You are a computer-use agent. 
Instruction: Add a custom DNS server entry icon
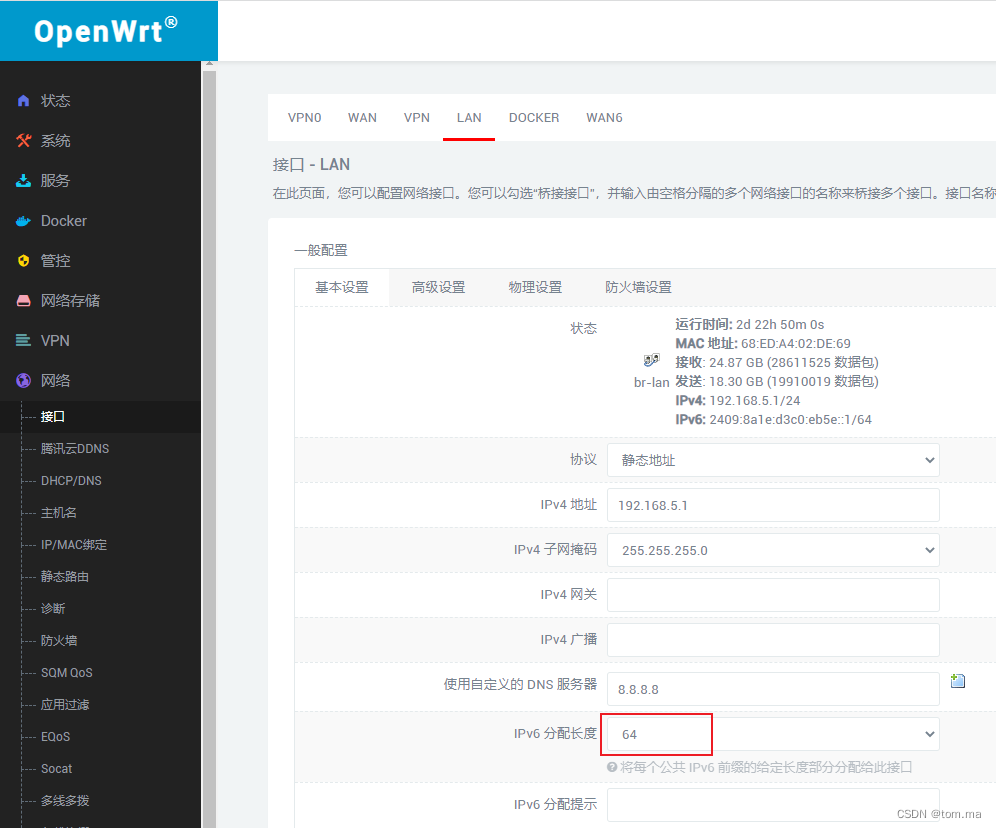click(957, 680)
